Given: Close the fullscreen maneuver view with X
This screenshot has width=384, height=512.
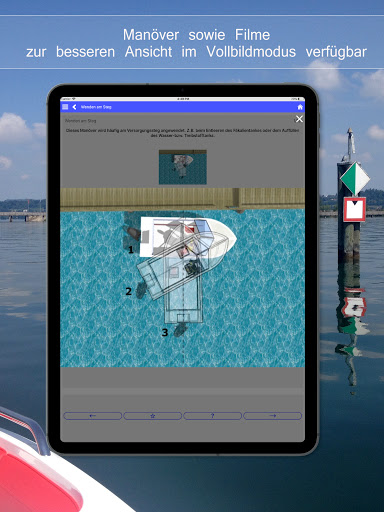Looking at the screenshot, I should (x=299, y=119).
